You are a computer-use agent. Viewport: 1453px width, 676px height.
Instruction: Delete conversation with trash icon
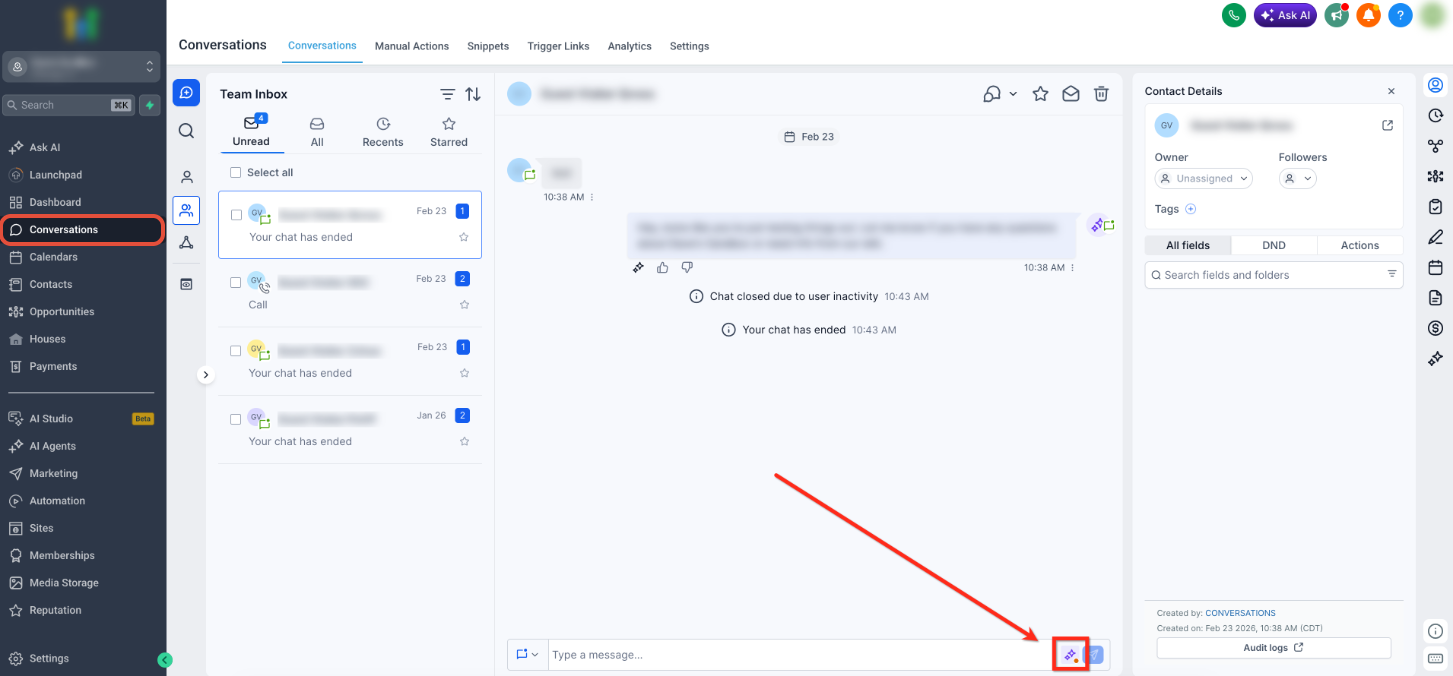pos(1101,94)
